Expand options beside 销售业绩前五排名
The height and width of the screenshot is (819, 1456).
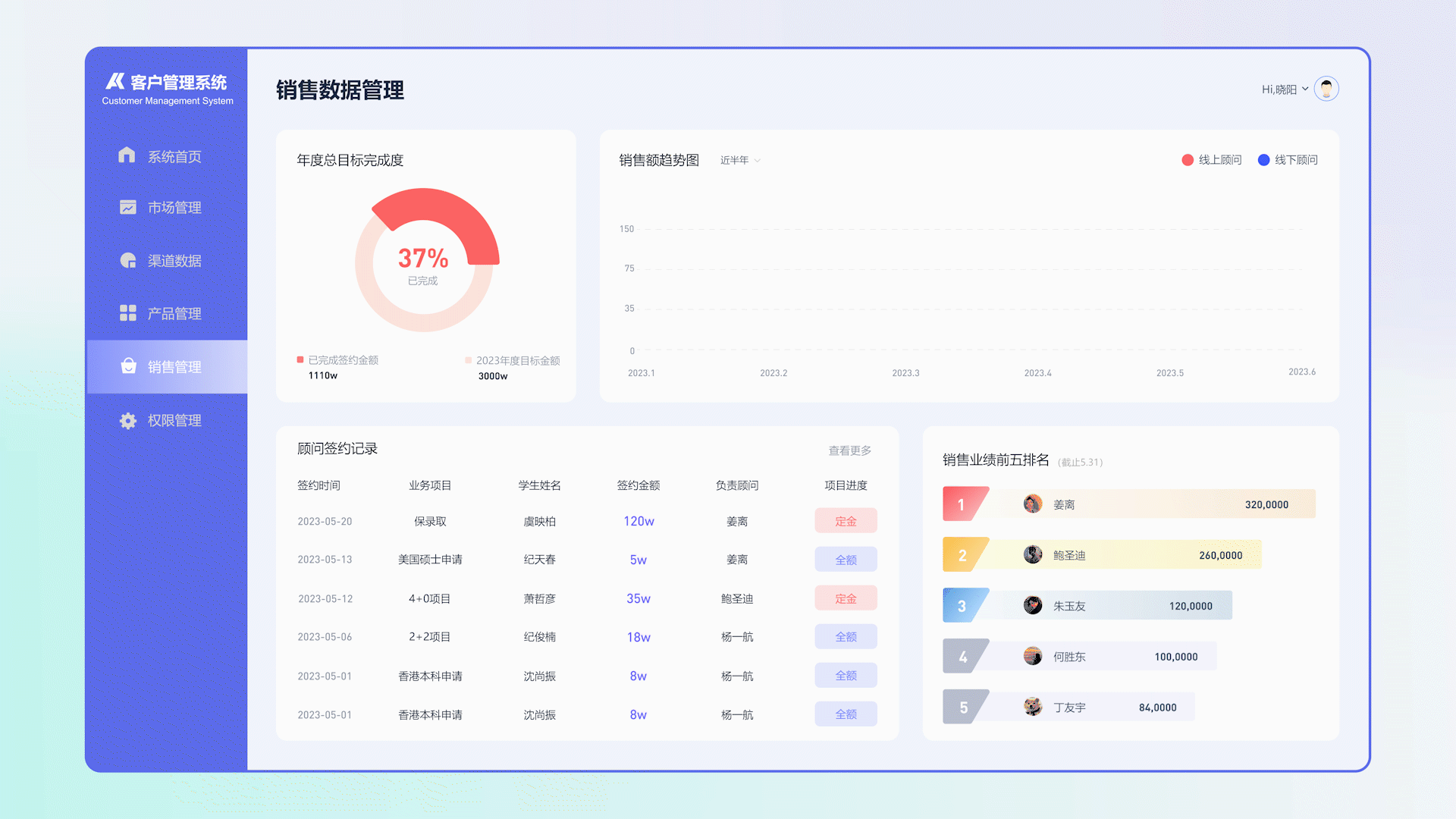tap(1081, 462)
